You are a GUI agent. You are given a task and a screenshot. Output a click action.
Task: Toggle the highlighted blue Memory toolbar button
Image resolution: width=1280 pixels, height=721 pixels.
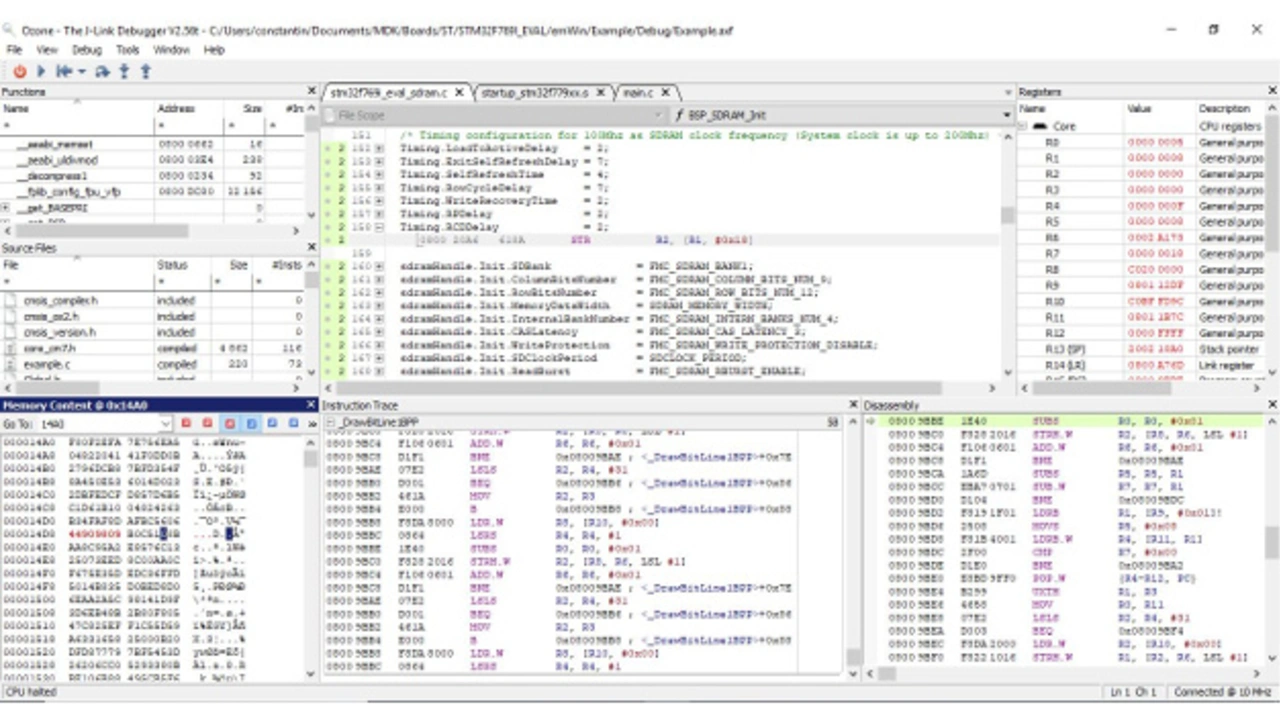251,424
